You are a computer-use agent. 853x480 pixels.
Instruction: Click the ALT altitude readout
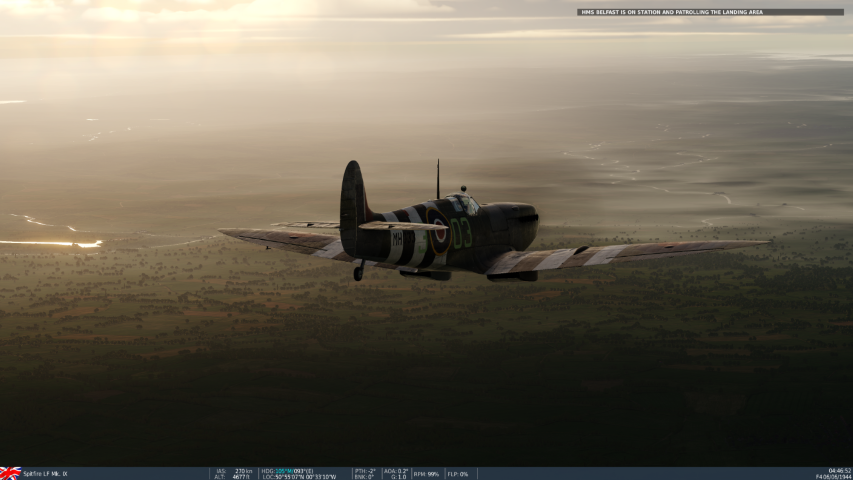click(x=234, y=477)
